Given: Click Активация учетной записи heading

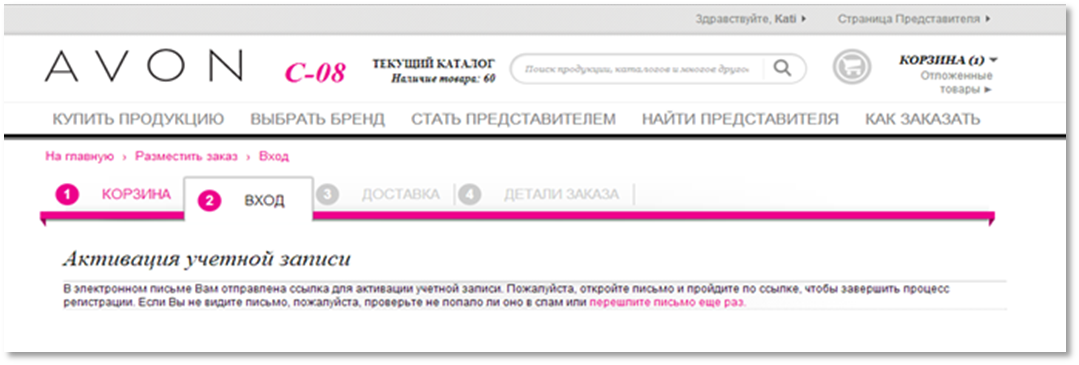Looking at the screenshot, I should coord(206,259).
